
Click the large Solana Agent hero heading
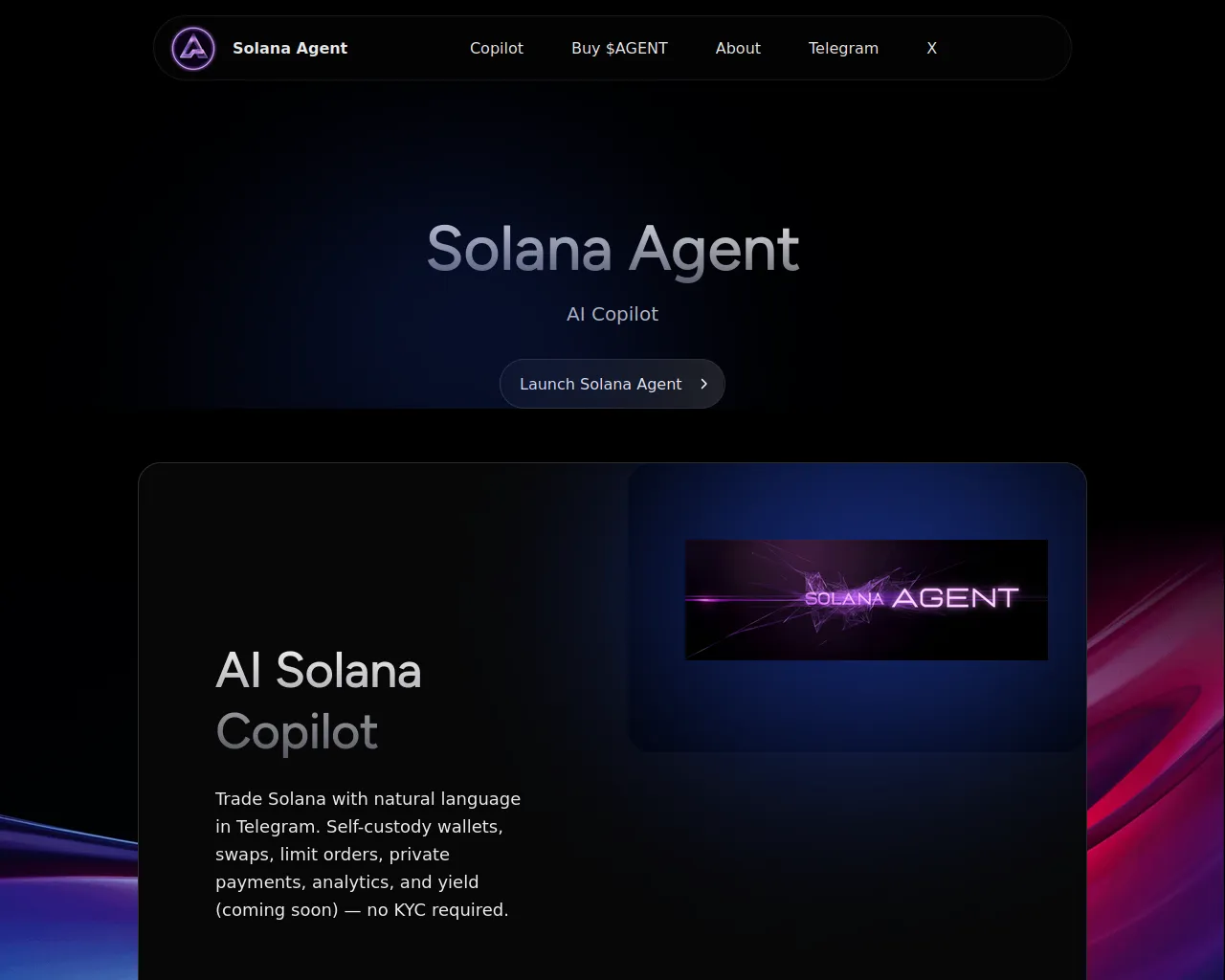[x=612, y=250]
